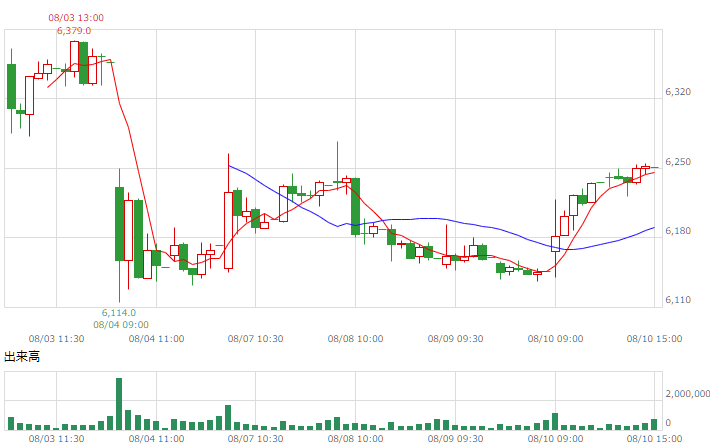This screenshot has height=446, width=710.
Task: Click the 6,180 price axis label
Action: [x=678, y=231]
